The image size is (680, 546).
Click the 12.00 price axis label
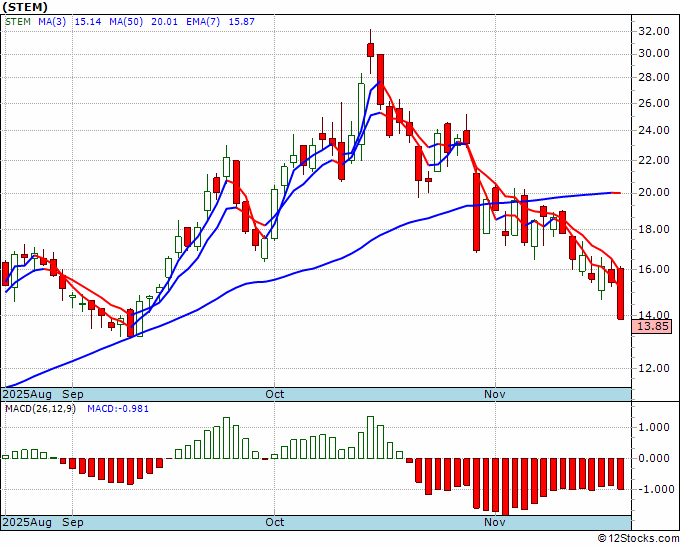click(654, 368)
